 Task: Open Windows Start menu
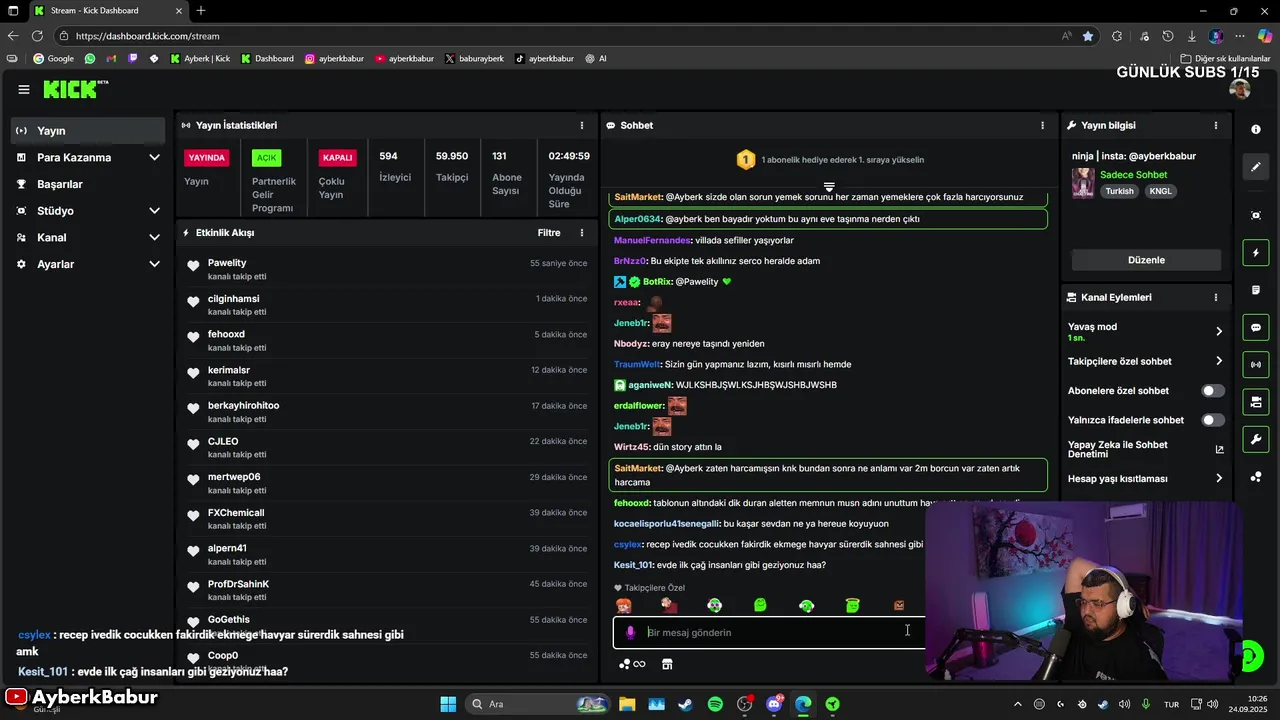tap(448, 704)
